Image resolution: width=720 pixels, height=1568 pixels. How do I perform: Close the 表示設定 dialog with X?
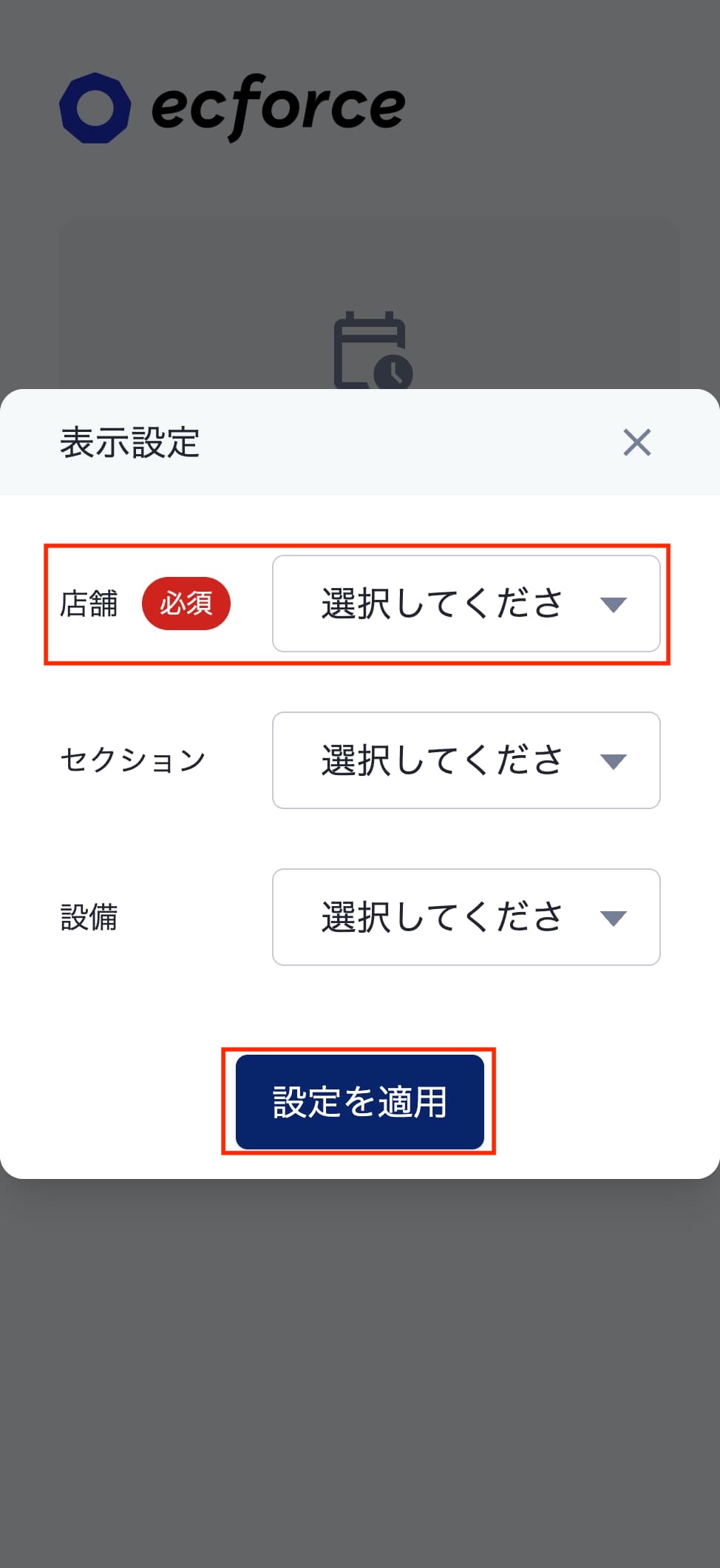point(636,442)
